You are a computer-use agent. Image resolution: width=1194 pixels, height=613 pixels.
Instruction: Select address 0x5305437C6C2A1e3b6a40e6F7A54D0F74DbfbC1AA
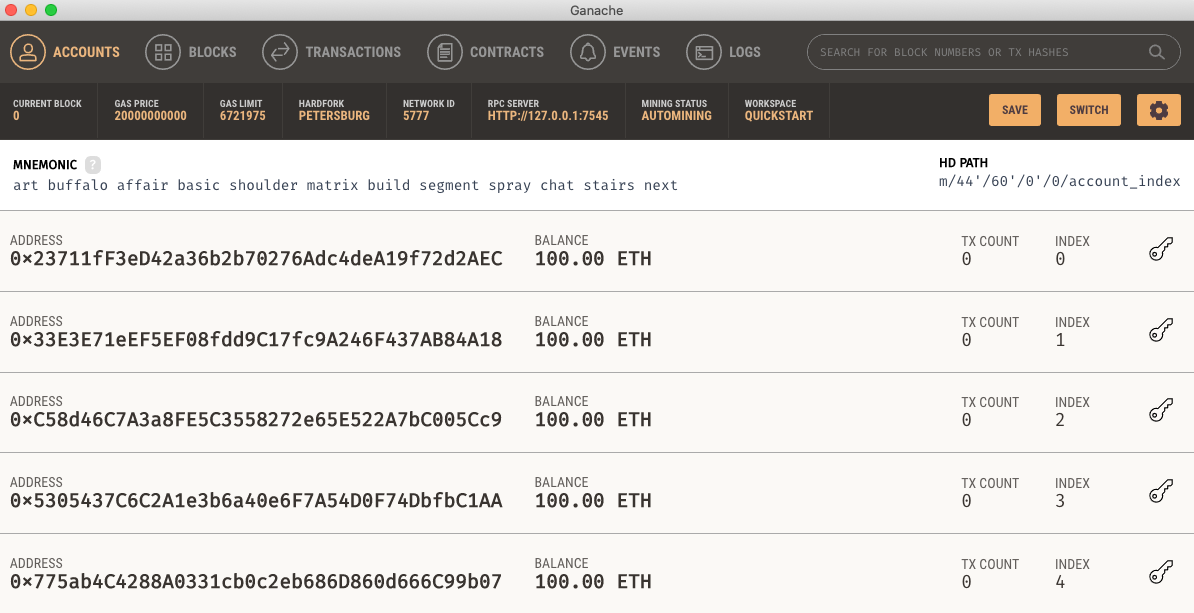point(256,500)
